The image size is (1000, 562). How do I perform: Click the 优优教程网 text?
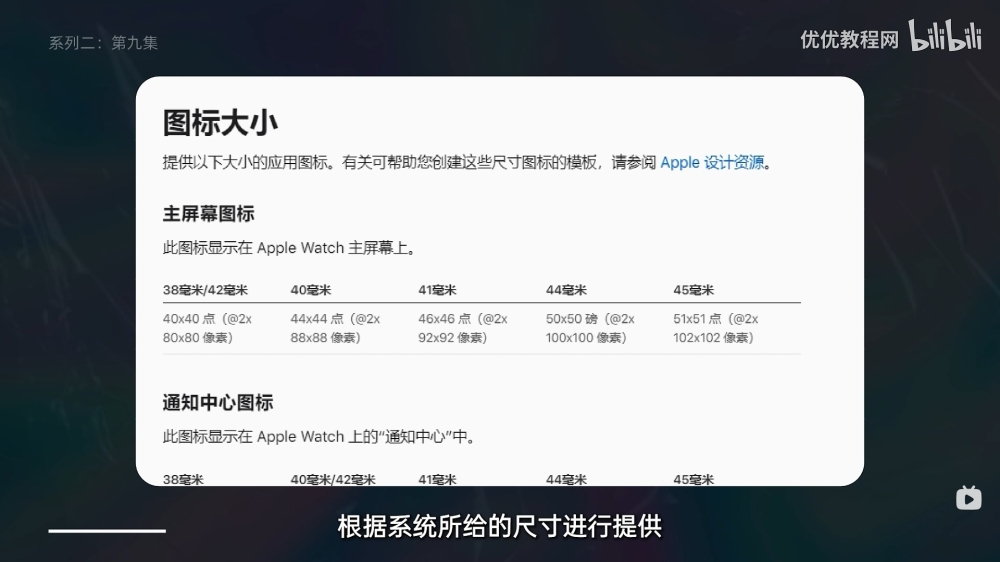[849, 40]
